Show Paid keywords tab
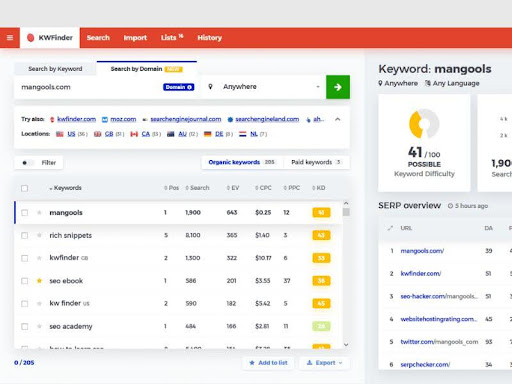Viewport: 512px width, 384px height. point(316,162)
